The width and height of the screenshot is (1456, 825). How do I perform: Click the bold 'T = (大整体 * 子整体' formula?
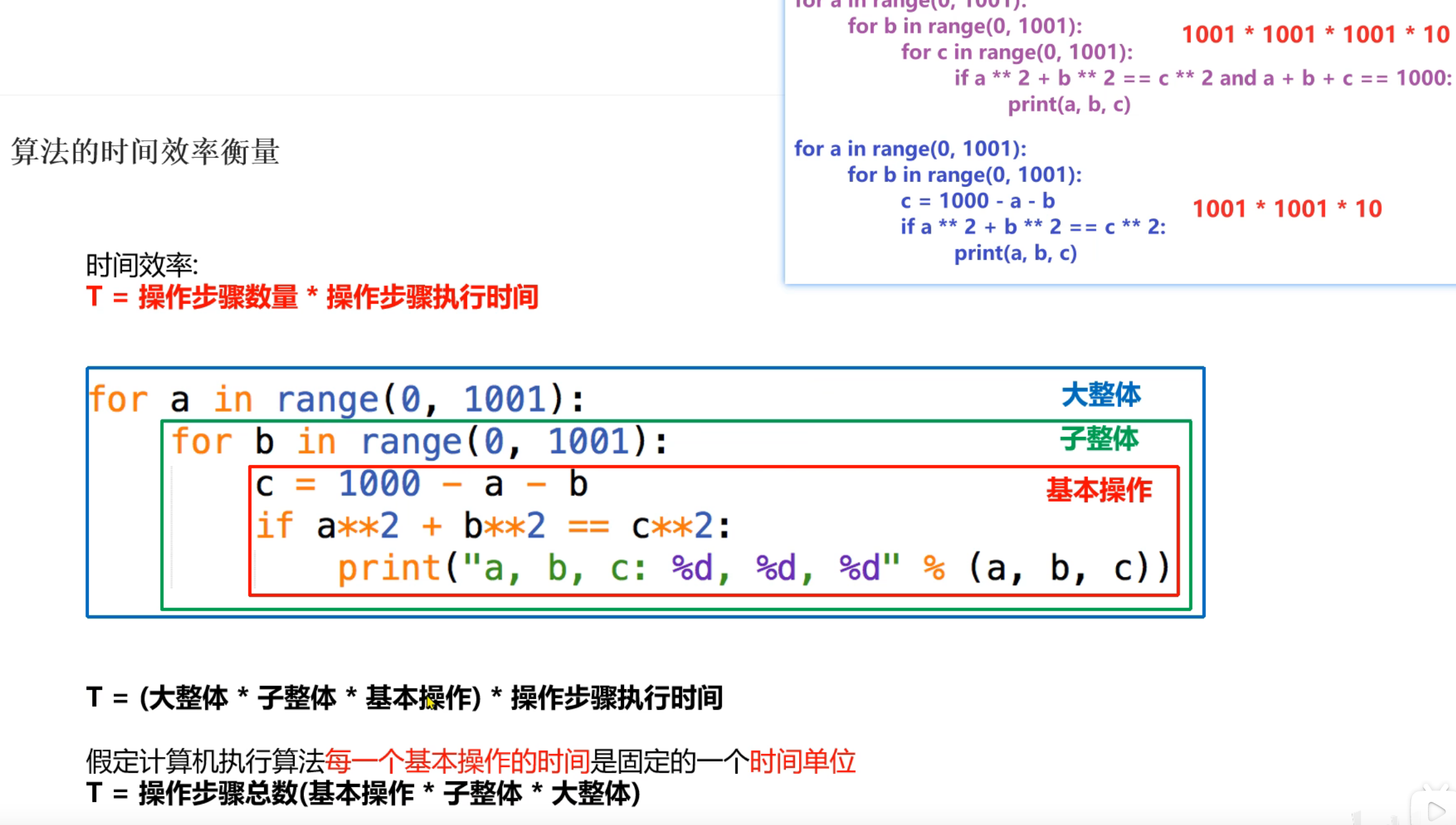tap(404, 697)
